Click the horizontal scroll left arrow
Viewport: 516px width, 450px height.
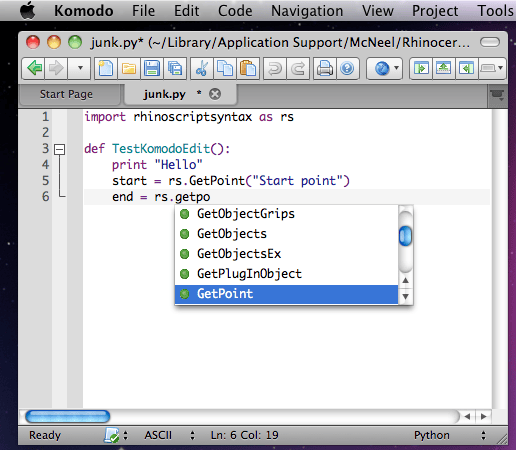point(467,416)
